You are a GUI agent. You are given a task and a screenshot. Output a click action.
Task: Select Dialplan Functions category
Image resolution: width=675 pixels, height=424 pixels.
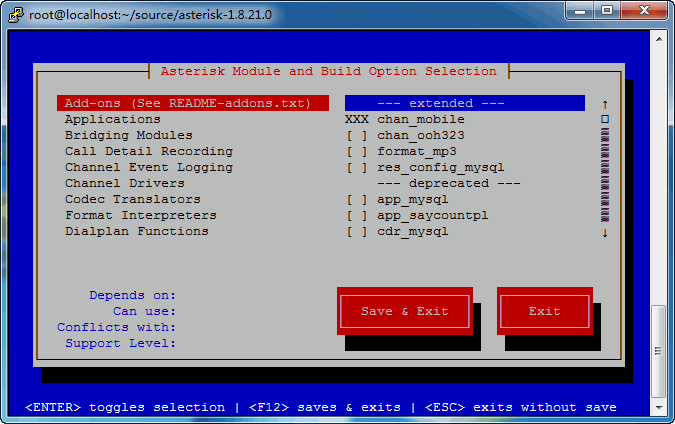click(137, 231)
